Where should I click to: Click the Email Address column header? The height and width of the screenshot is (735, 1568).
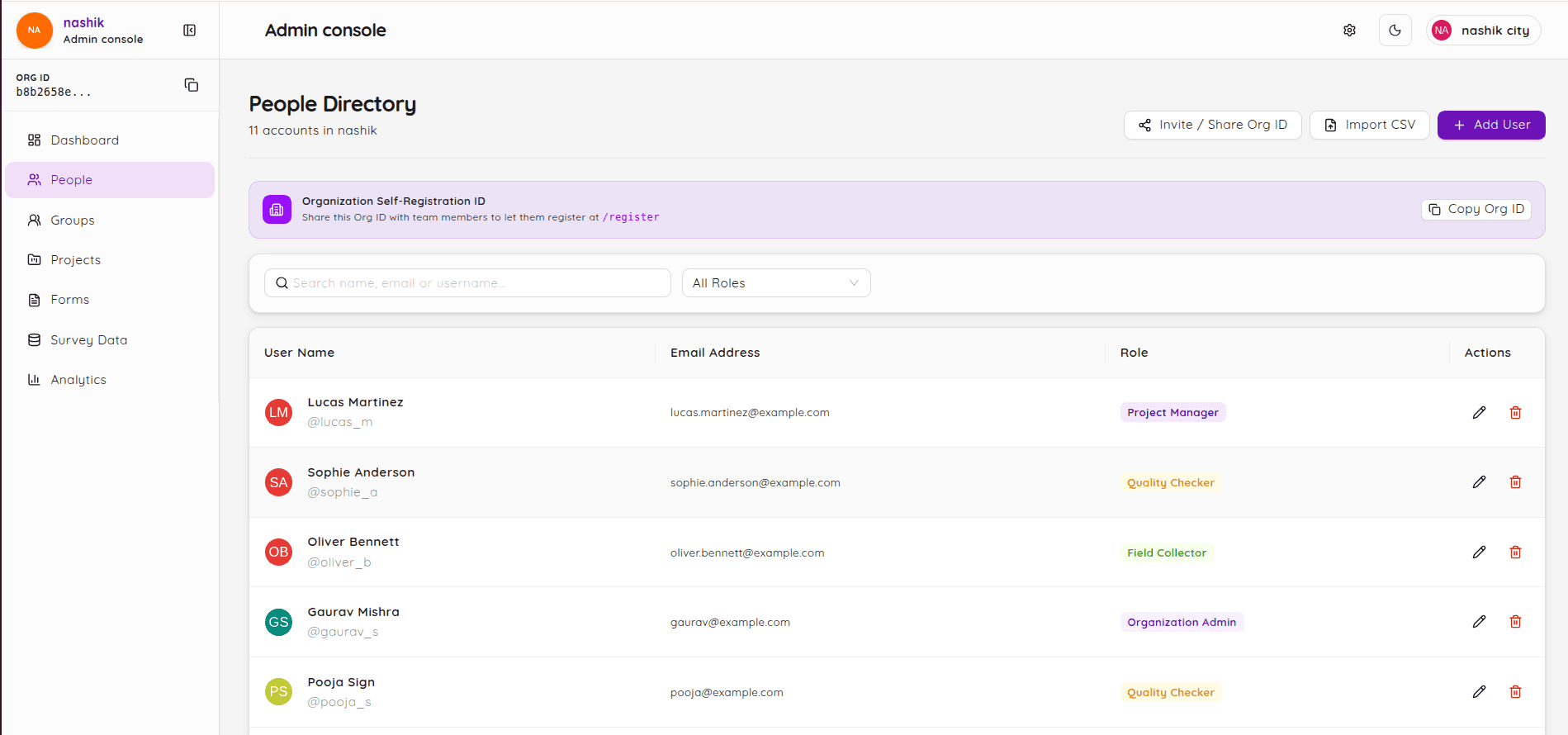715,353
